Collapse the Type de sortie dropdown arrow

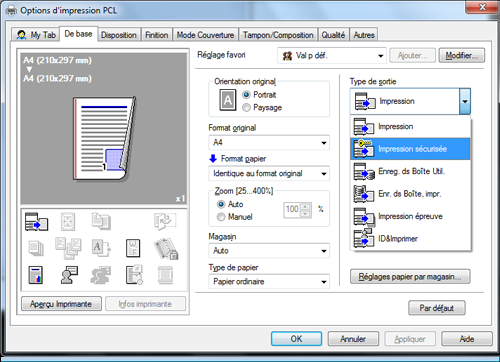(465, 101)
